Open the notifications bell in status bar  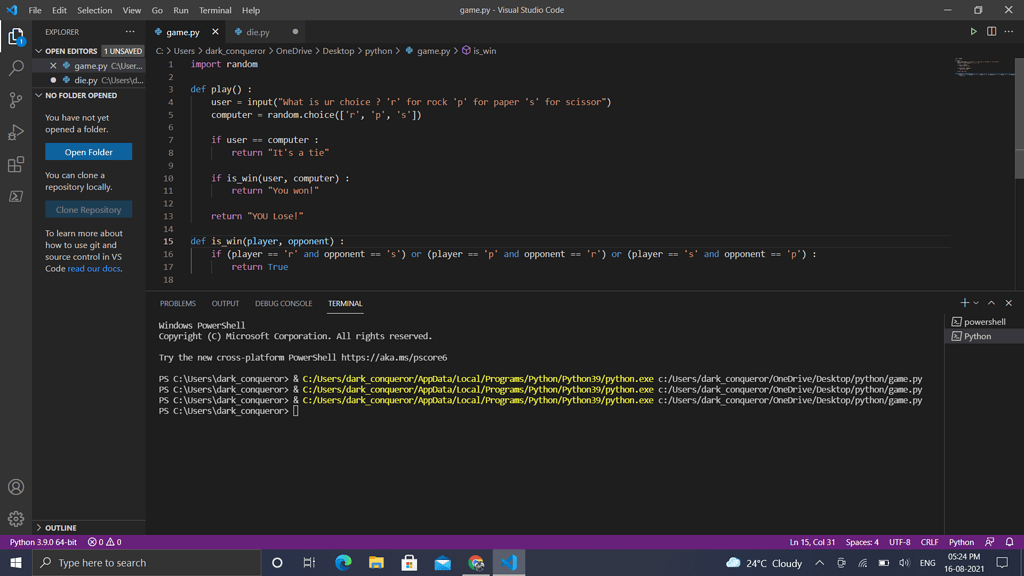pos(1009,542)
